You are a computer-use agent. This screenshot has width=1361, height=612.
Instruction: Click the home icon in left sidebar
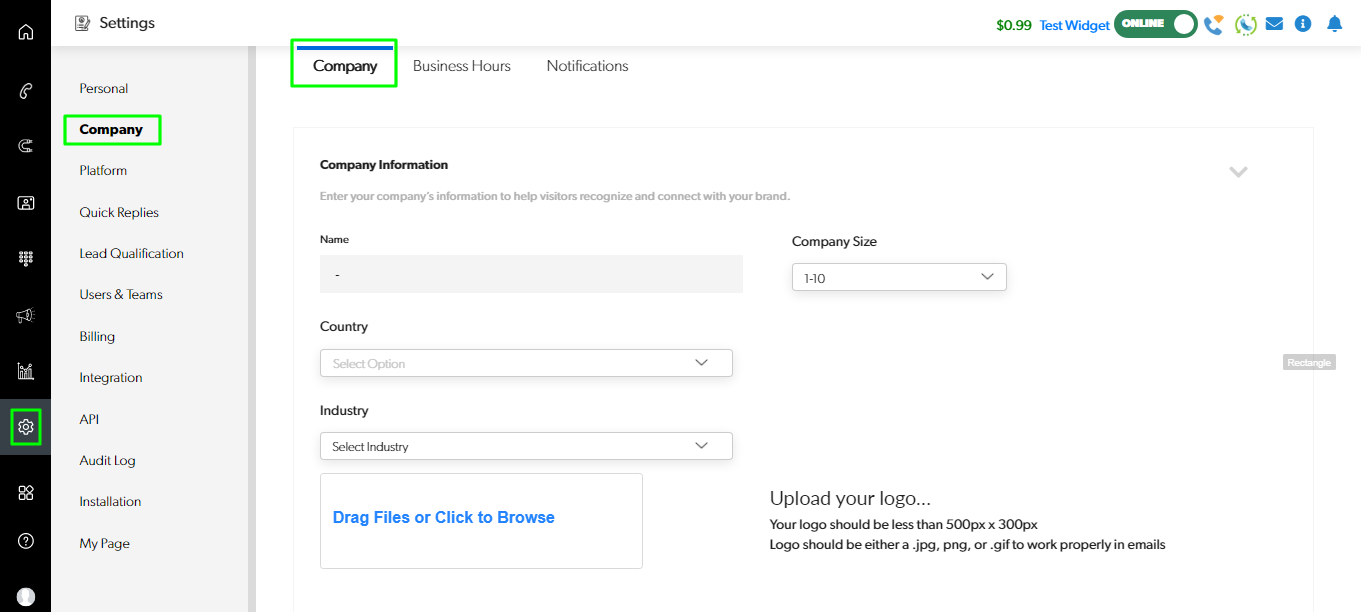(26, 32)
